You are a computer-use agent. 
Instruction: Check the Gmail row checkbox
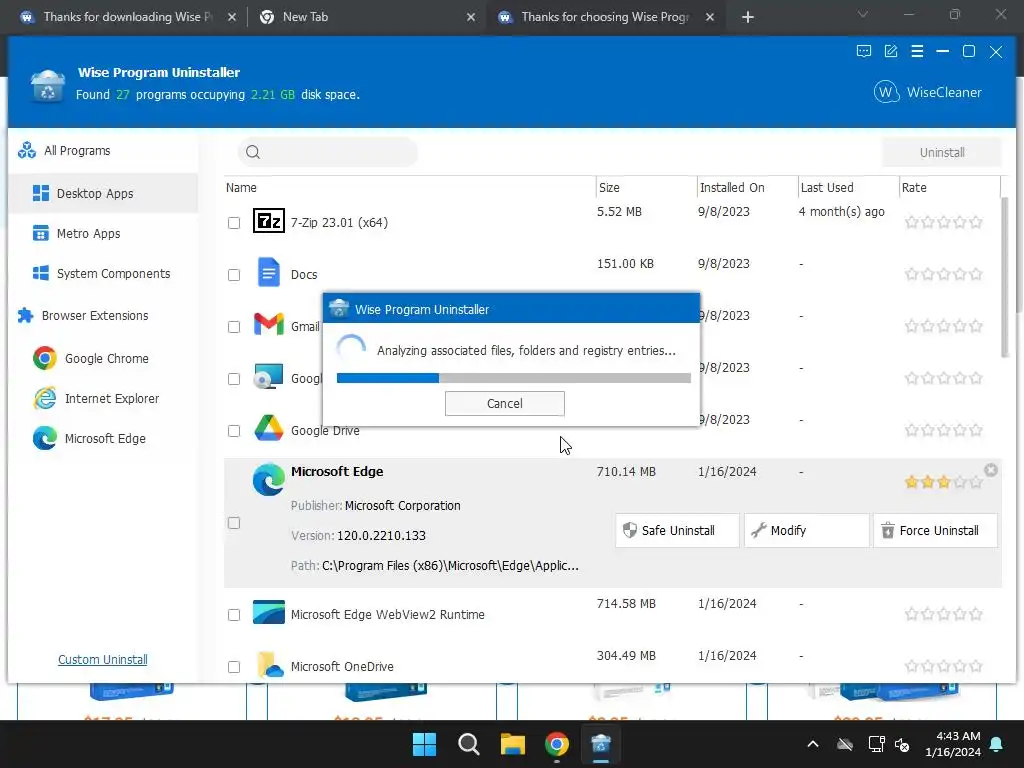[234, 327]
